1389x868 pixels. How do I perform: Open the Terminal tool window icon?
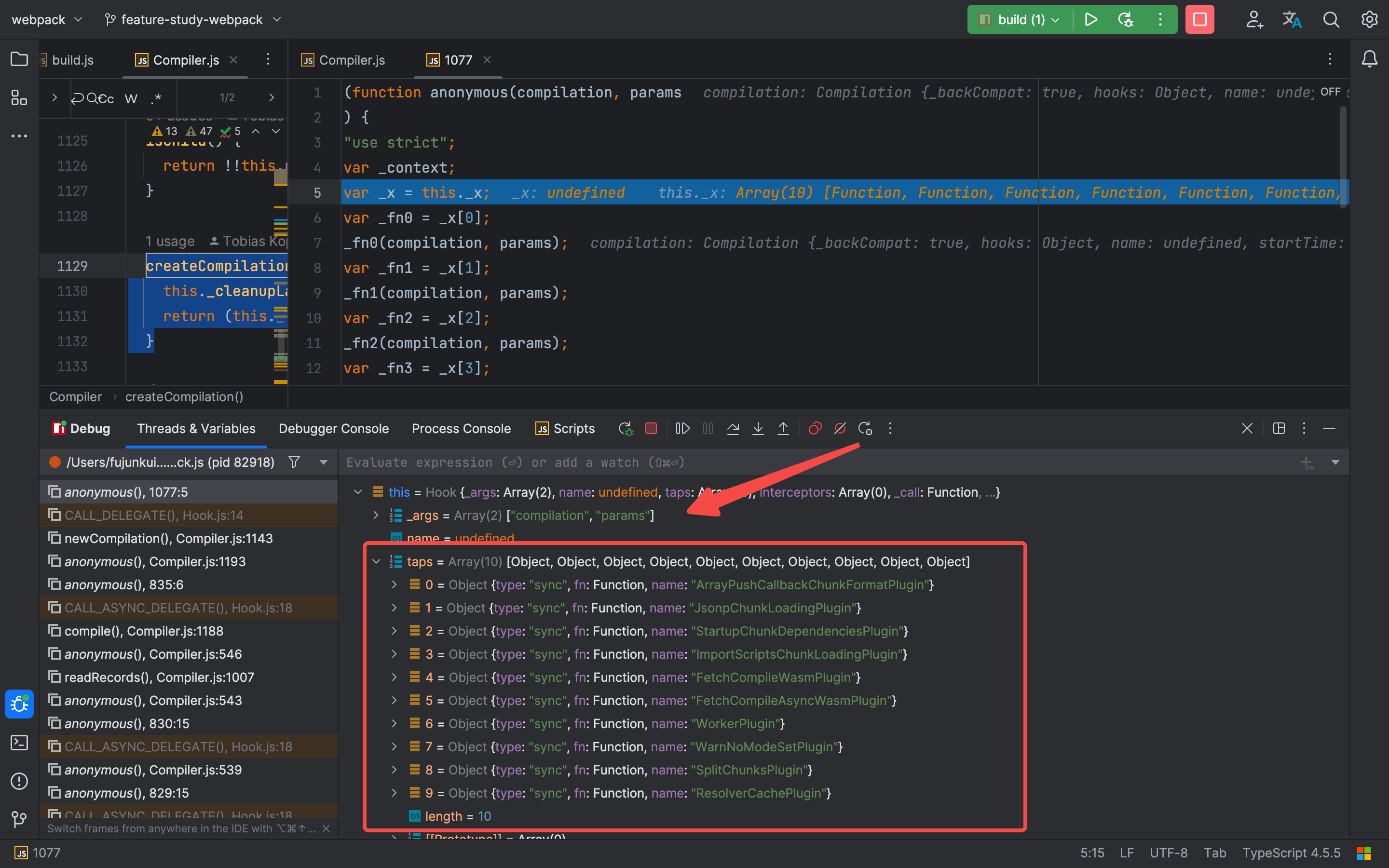(x=19, y=743)
